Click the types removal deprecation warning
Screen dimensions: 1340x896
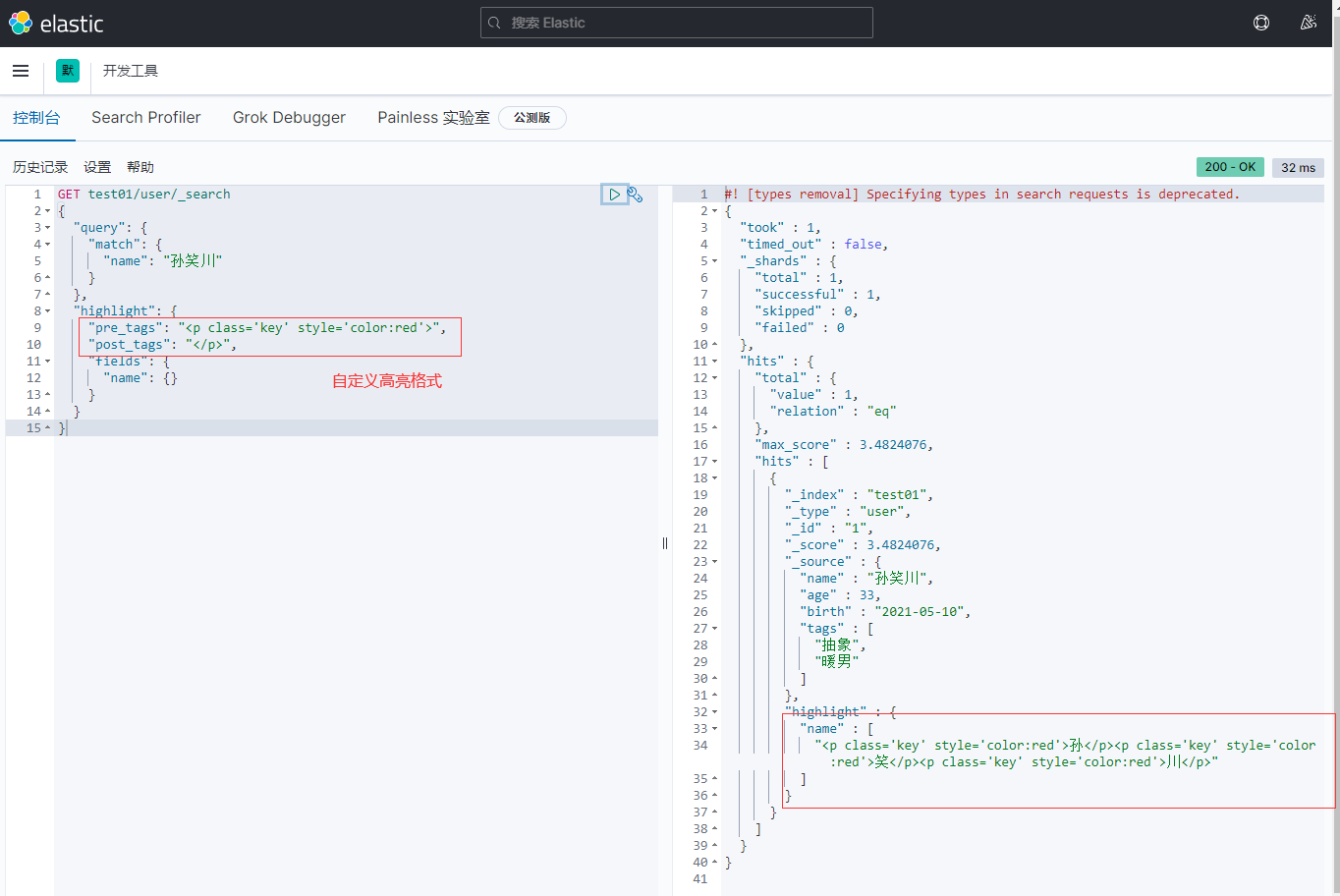pos(982,195)
